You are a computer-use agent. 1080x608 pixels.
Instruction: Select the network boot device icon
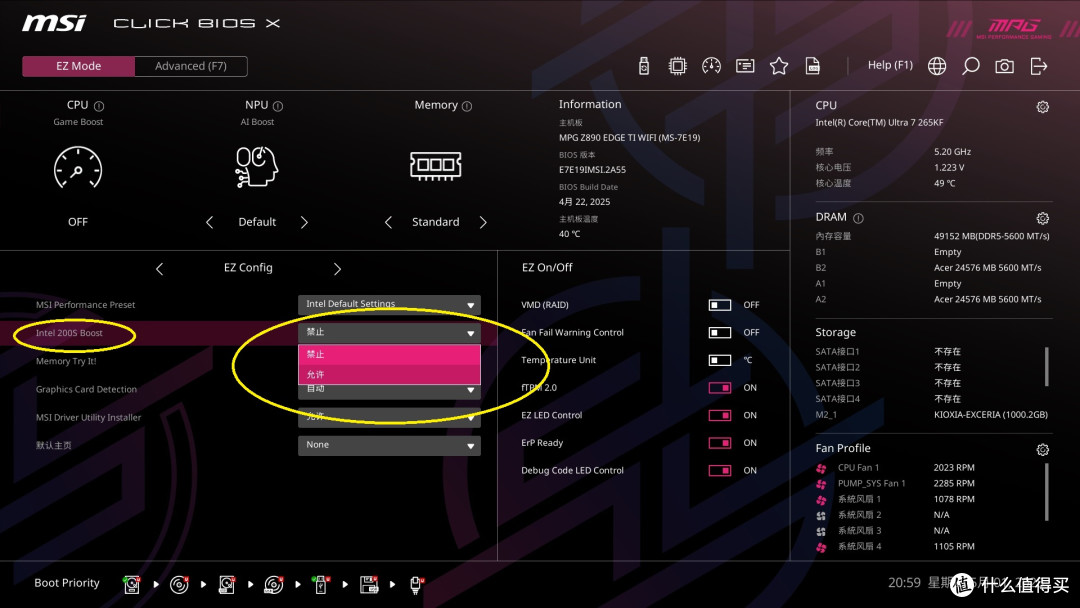click(416, 584)
